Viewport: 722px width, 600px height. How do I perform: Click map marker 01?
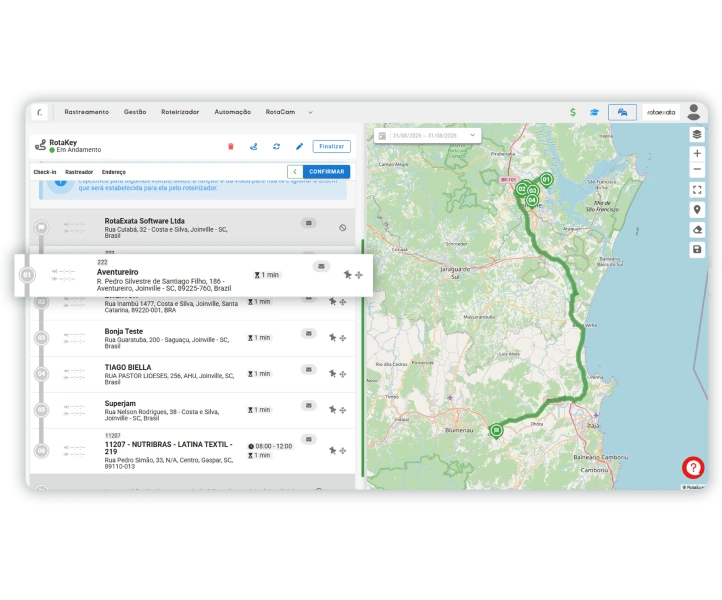point(546,180)
